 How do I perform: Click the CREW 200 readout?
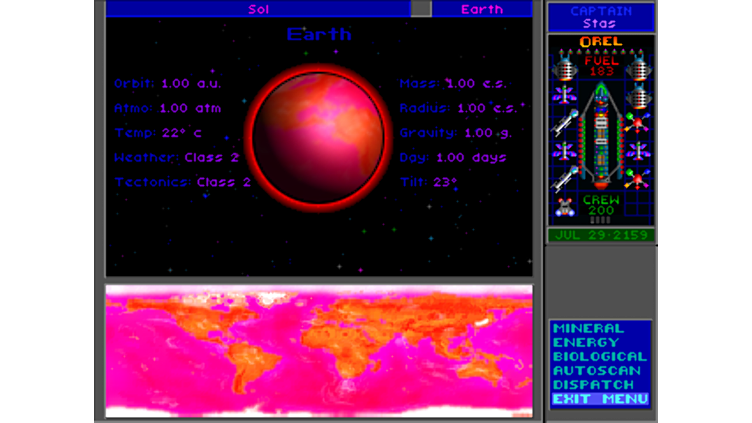[x=601, y=206]
